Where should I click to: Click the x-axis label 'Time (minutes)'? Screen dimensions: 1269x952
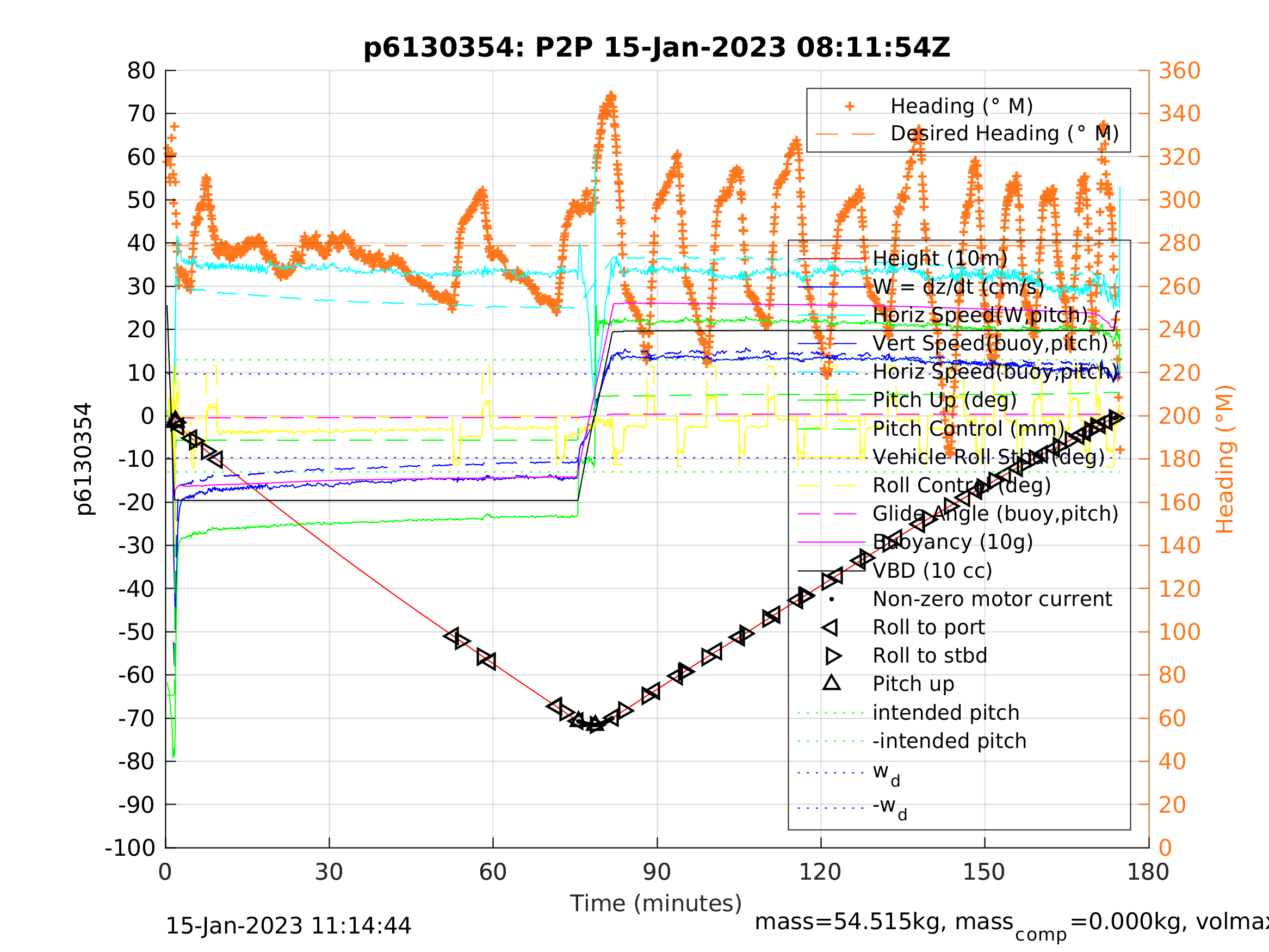(656, 904)
